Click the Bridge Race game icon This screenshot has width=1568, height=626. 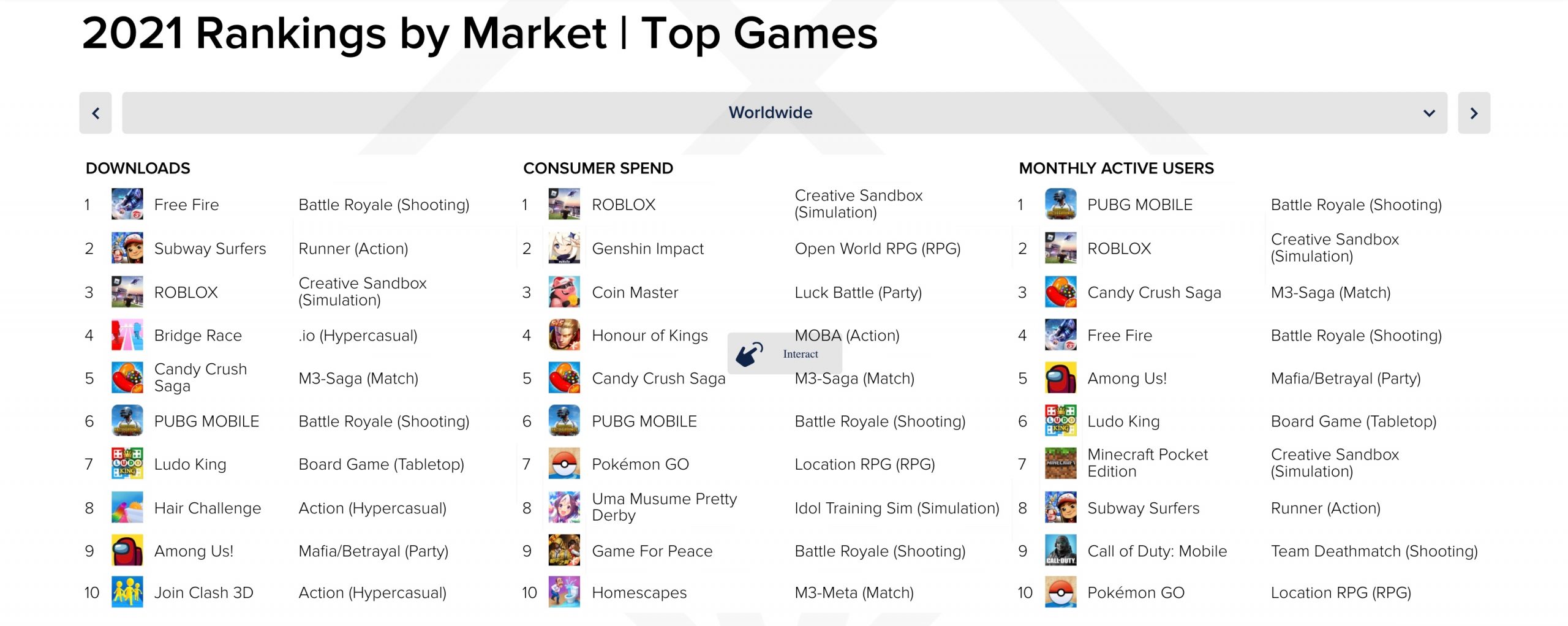click(x=127, y=335)
